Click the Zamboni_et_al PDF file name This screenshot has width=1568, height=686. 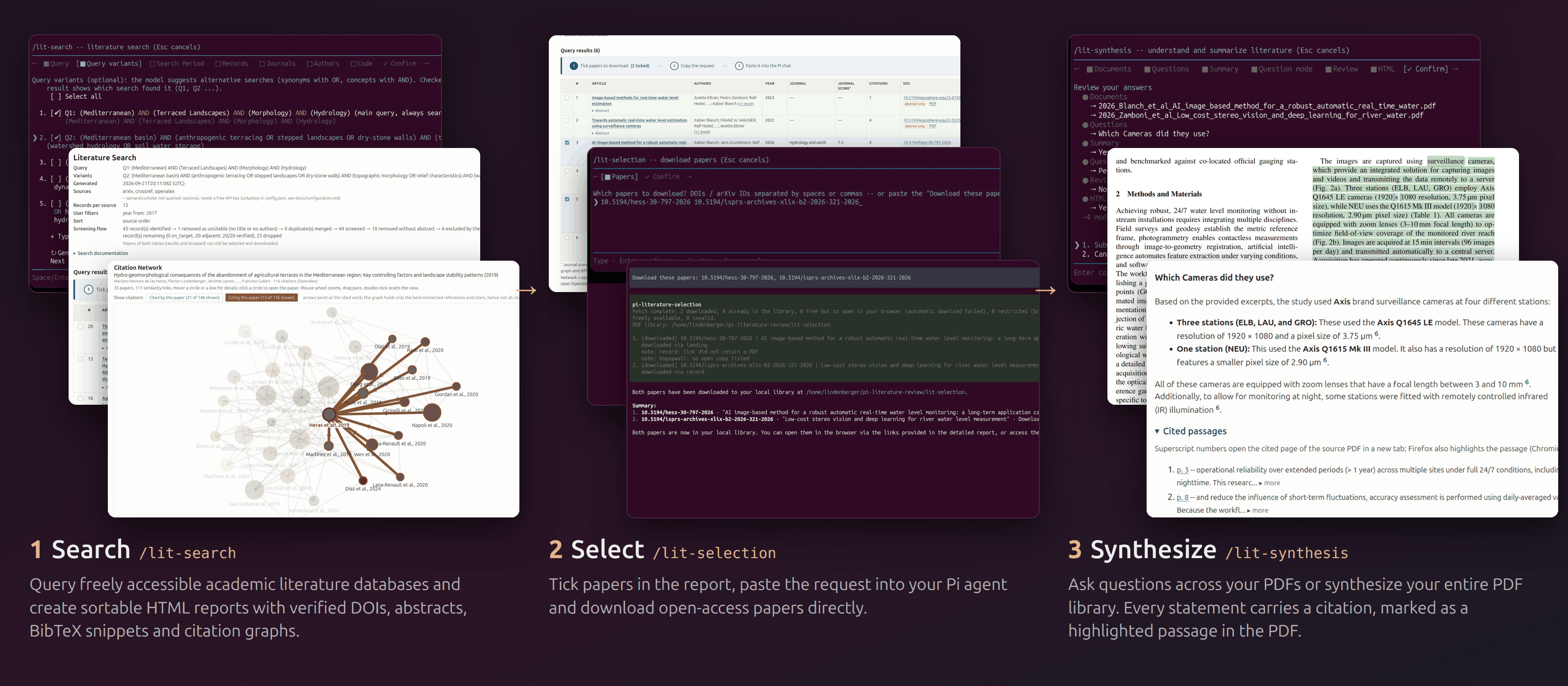click(x=1261, y=115)
